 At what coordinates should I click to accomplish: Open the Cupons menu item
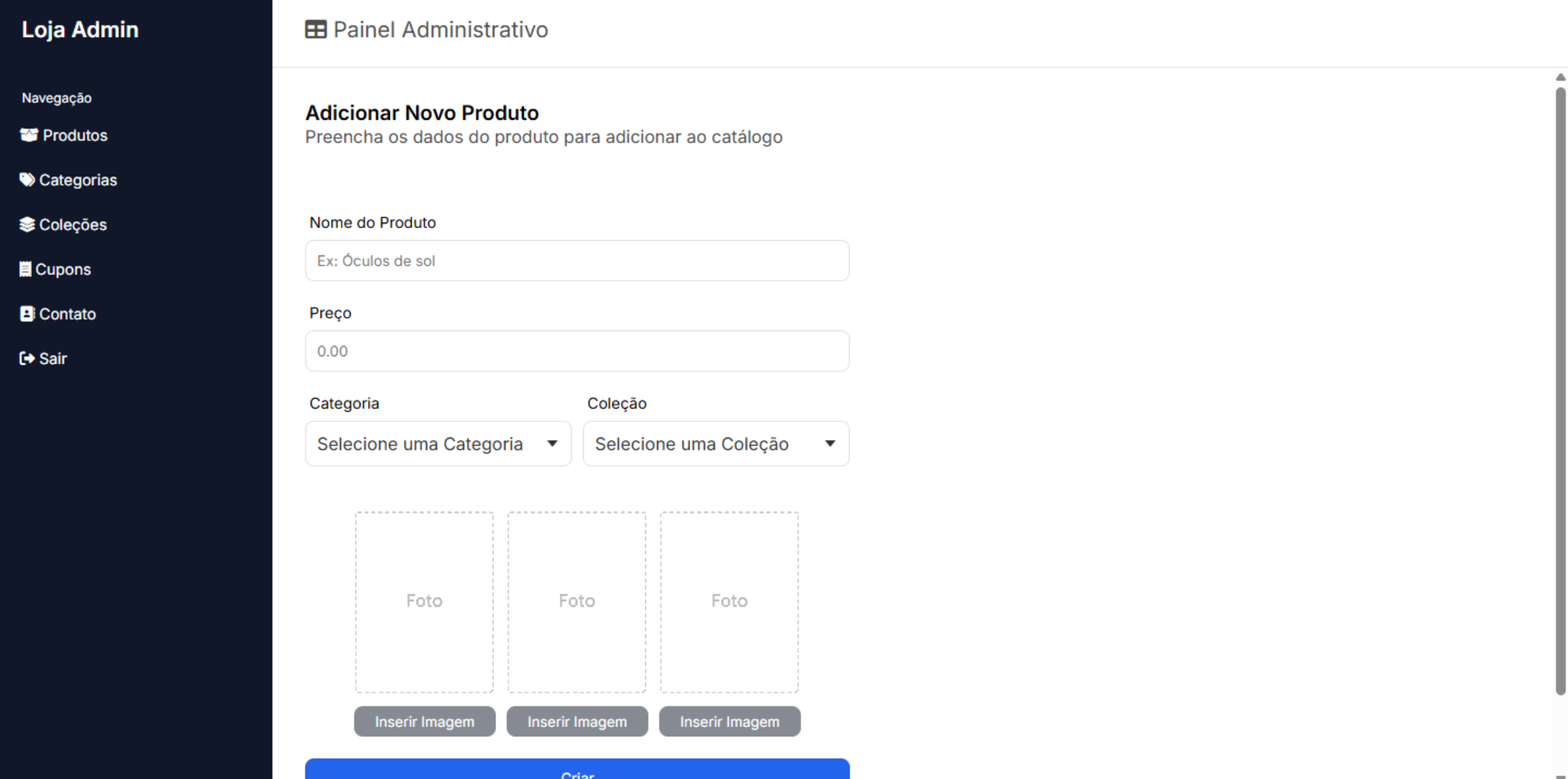point(63,269)
